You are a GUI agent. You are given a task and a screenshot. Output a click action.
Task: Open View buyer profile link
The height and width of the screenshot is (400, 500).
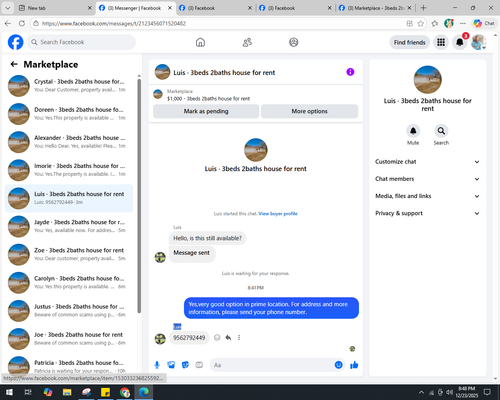coord(278,214)
